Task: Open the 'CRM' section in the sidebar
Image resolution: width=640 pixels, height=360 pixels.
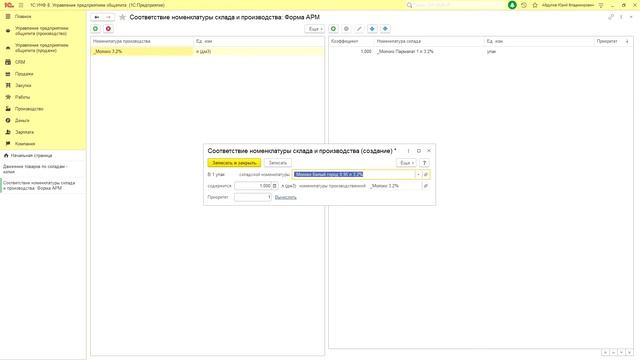Action: pos(20,62)
